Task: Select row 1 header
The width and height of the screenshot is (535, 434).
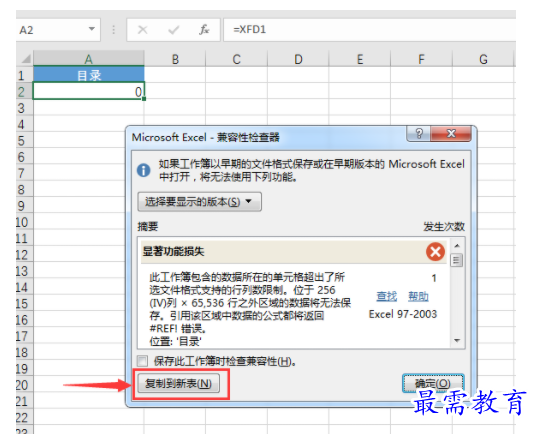Action: 25,75
